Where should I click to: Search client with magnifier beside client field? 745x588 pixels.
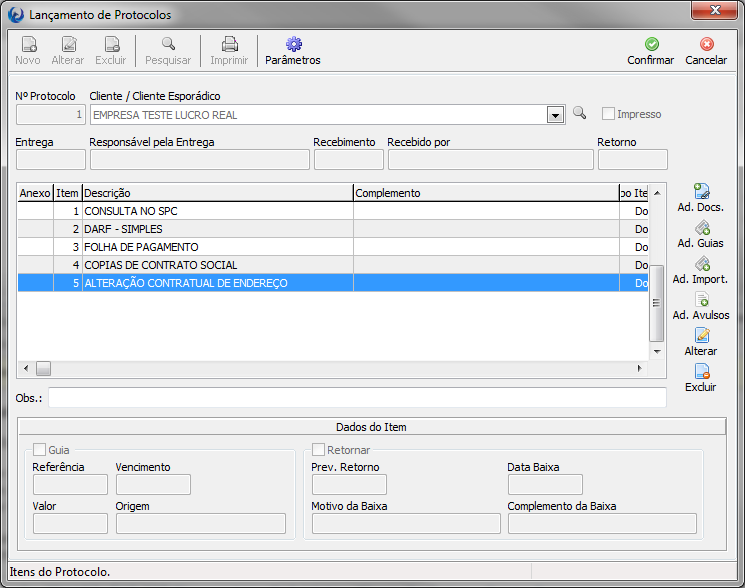click(579, 113)
